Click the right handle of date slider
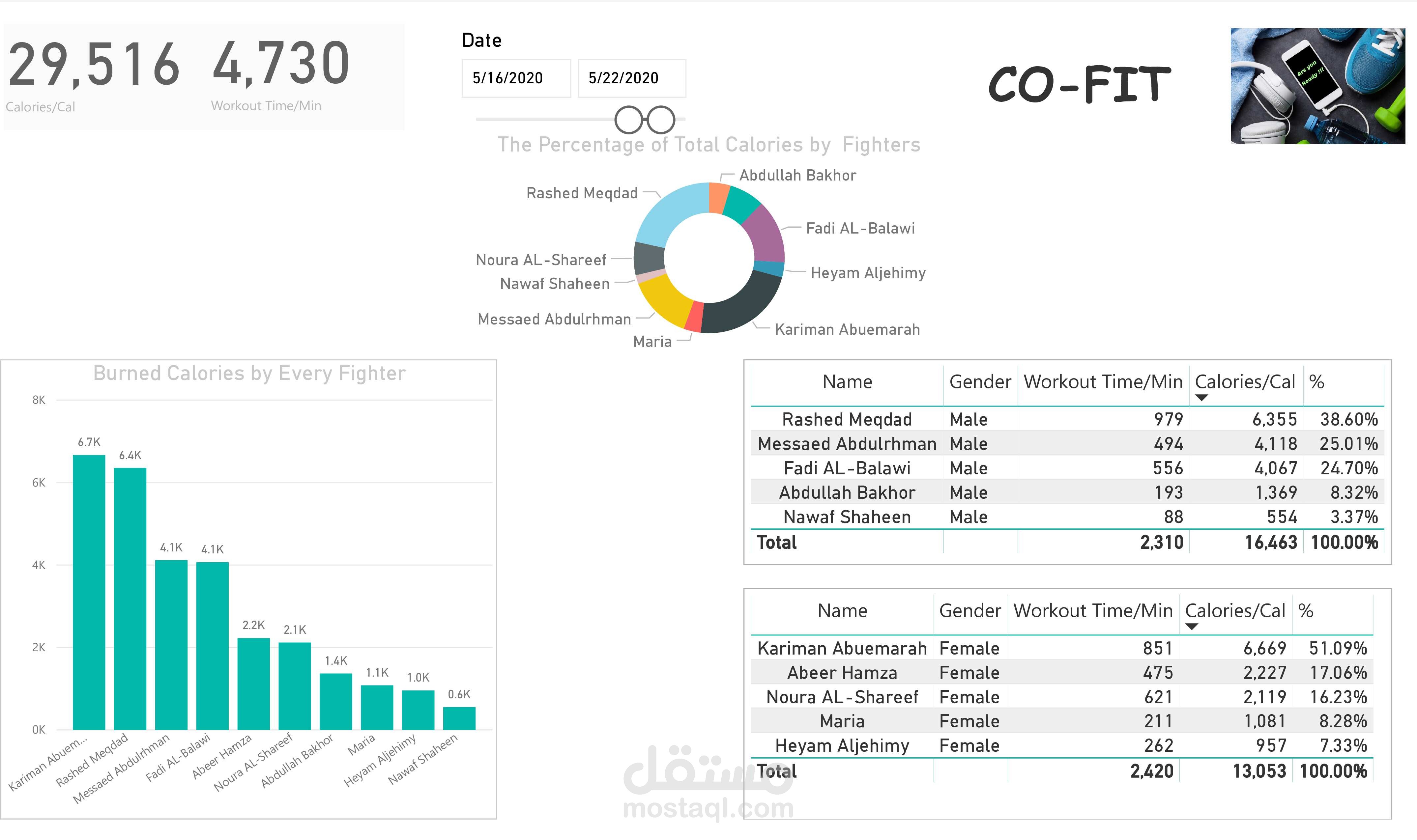 click(x=661, y=120)
